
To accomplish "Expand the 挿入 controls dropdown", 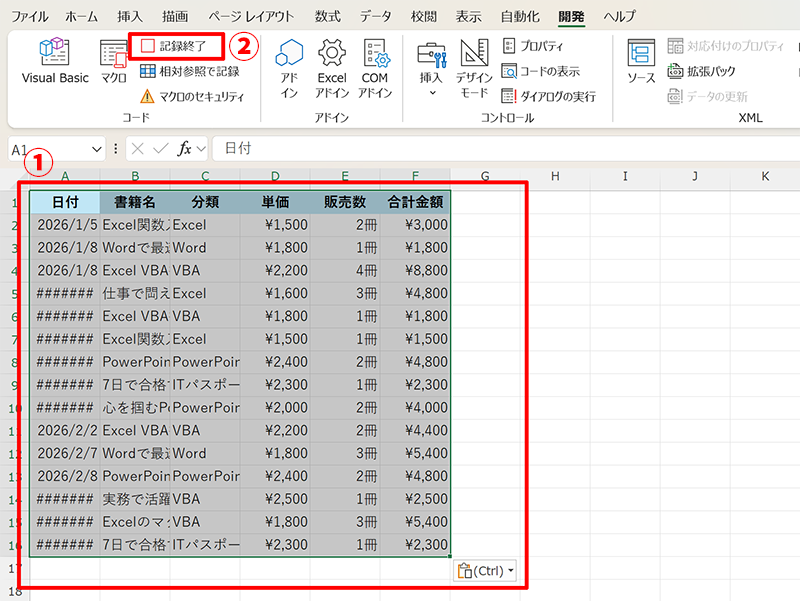I will click(x=432, y=93).
